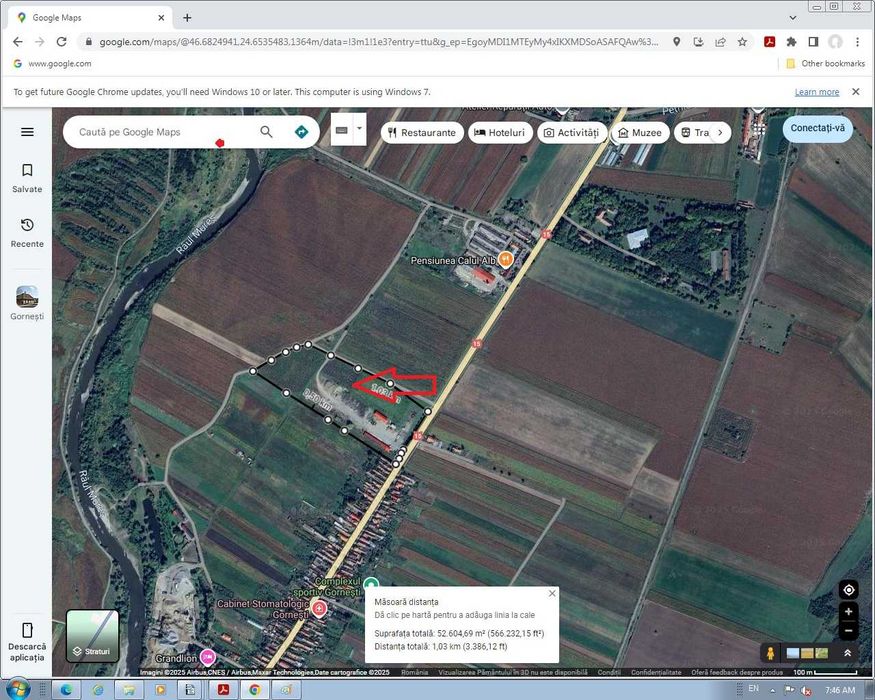Click Learn more in the Chrome update bar
Screen dimensions: 875x700
817,92
